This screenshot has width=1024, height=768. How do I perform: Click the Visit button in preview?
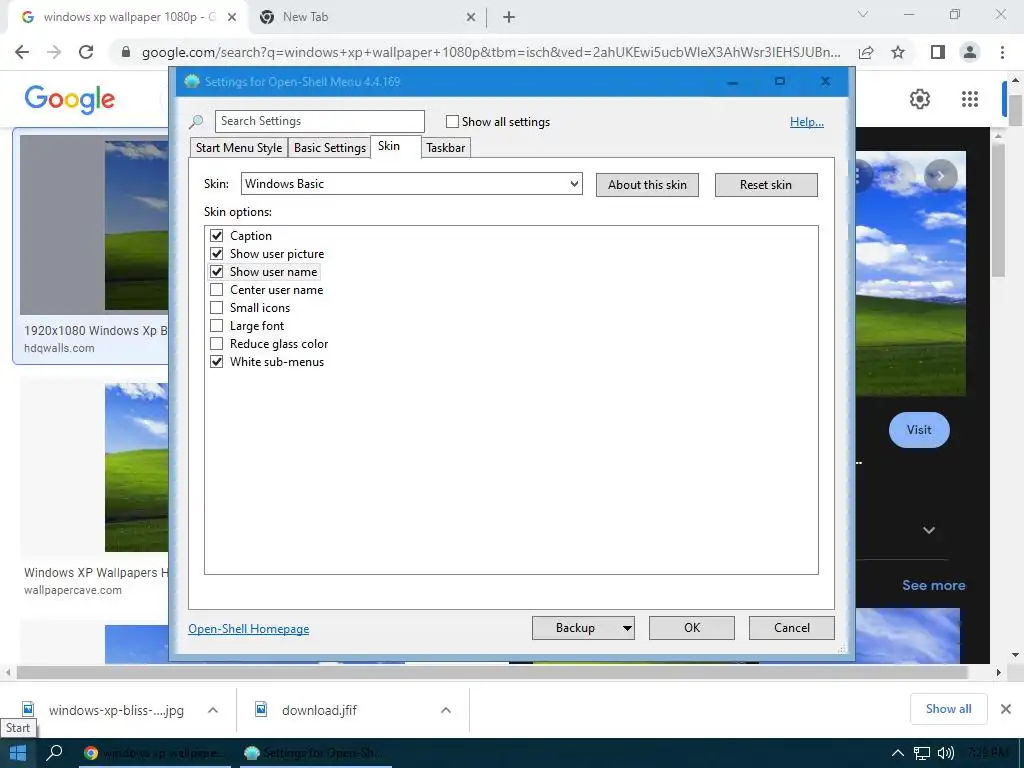click(919, 430)
